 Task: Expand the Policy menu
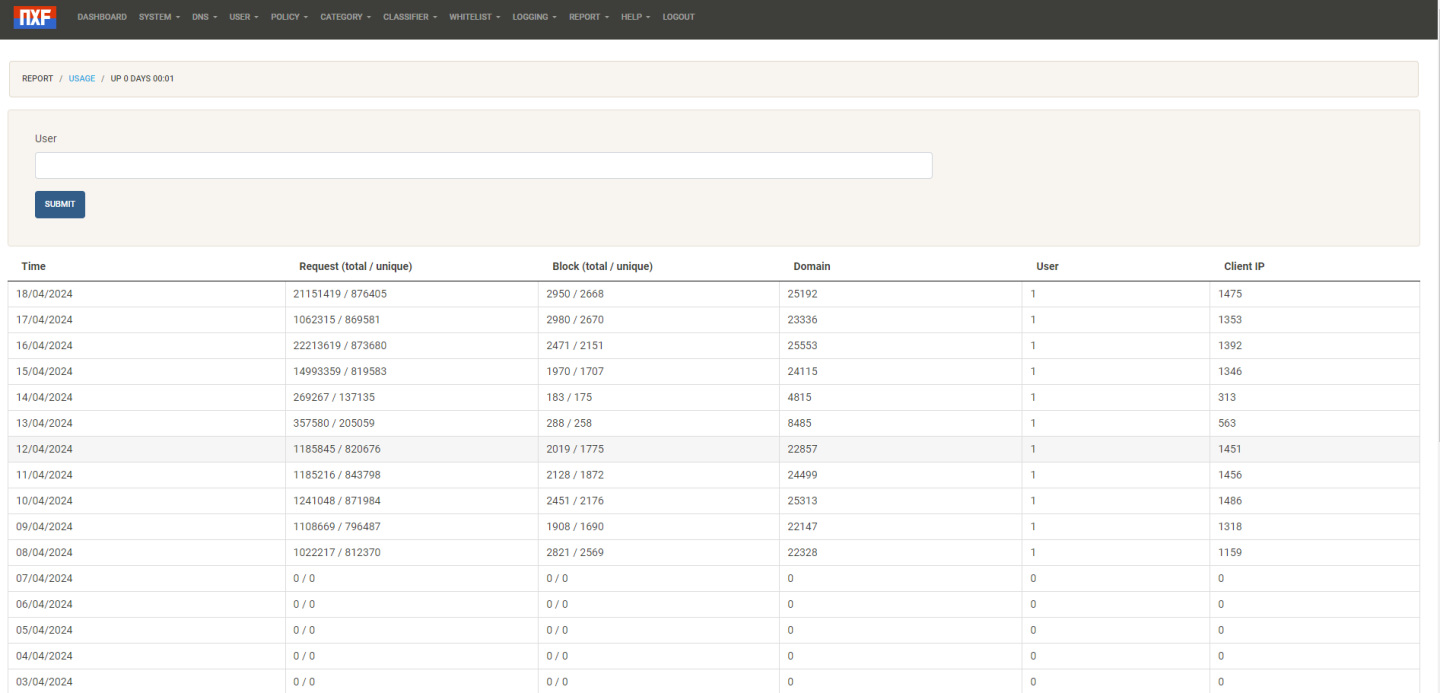tap(289, 17)
